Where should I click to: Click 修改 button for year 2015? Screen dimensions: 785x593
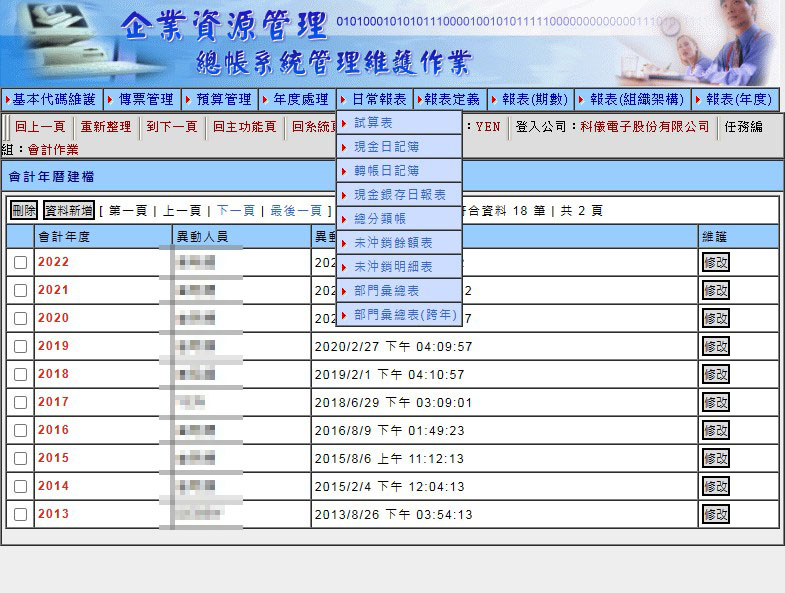click(x=715, y=458)
